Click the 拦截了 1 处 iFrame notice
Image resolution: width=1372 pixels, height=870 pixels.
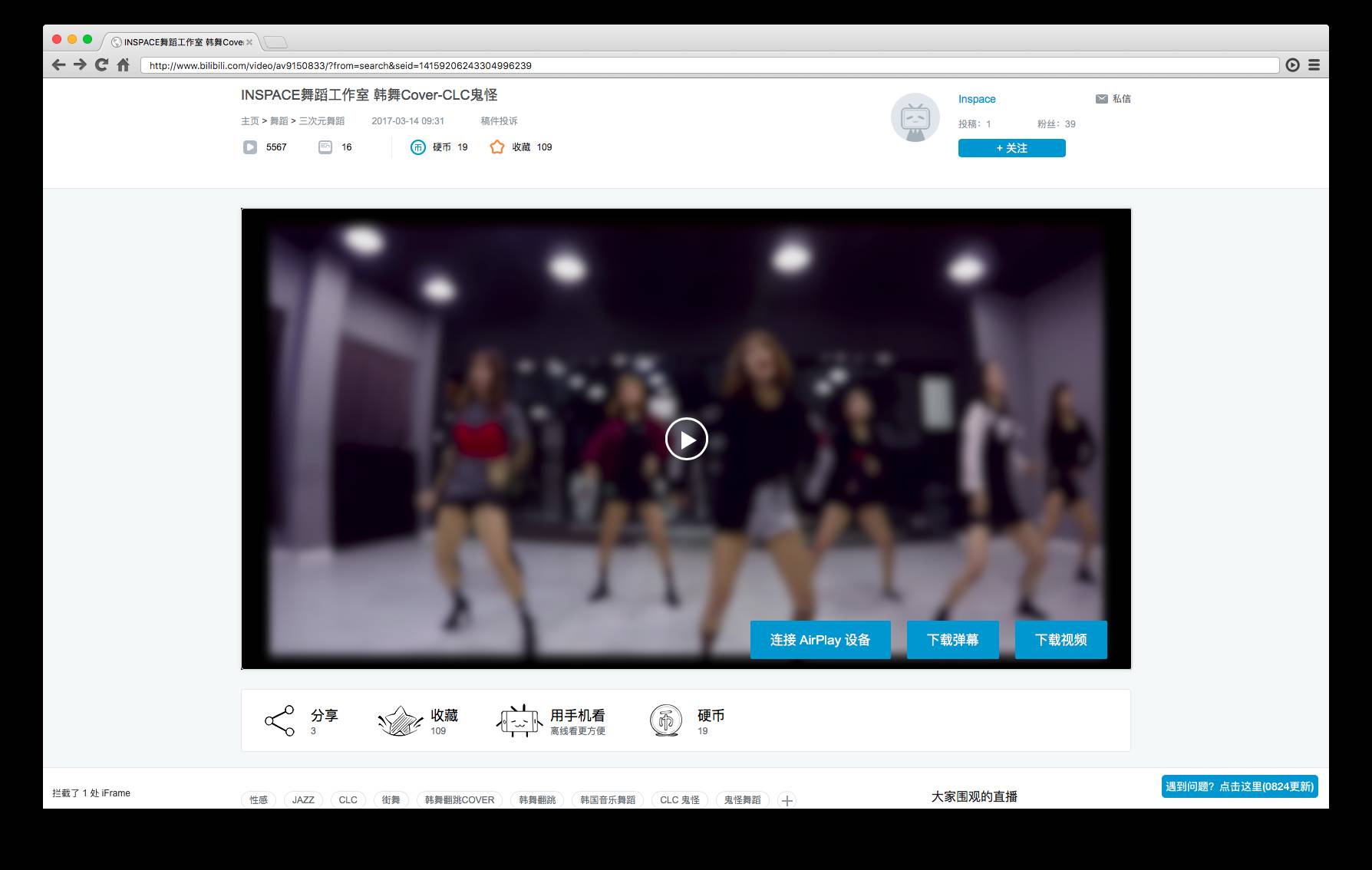pos(91,793)
